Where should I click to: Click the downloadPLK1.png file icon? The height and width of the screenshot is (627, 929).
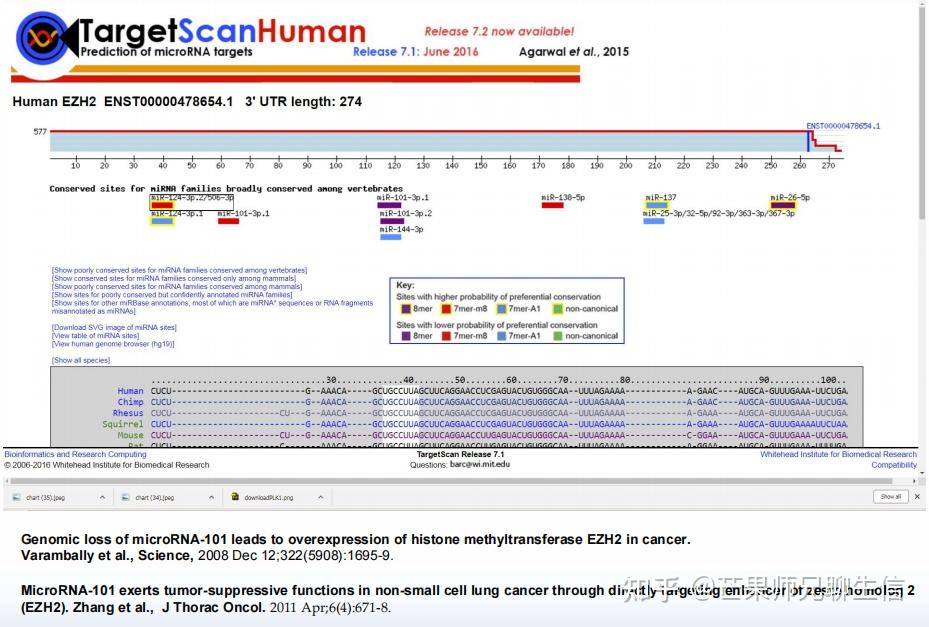click(236, 496)
